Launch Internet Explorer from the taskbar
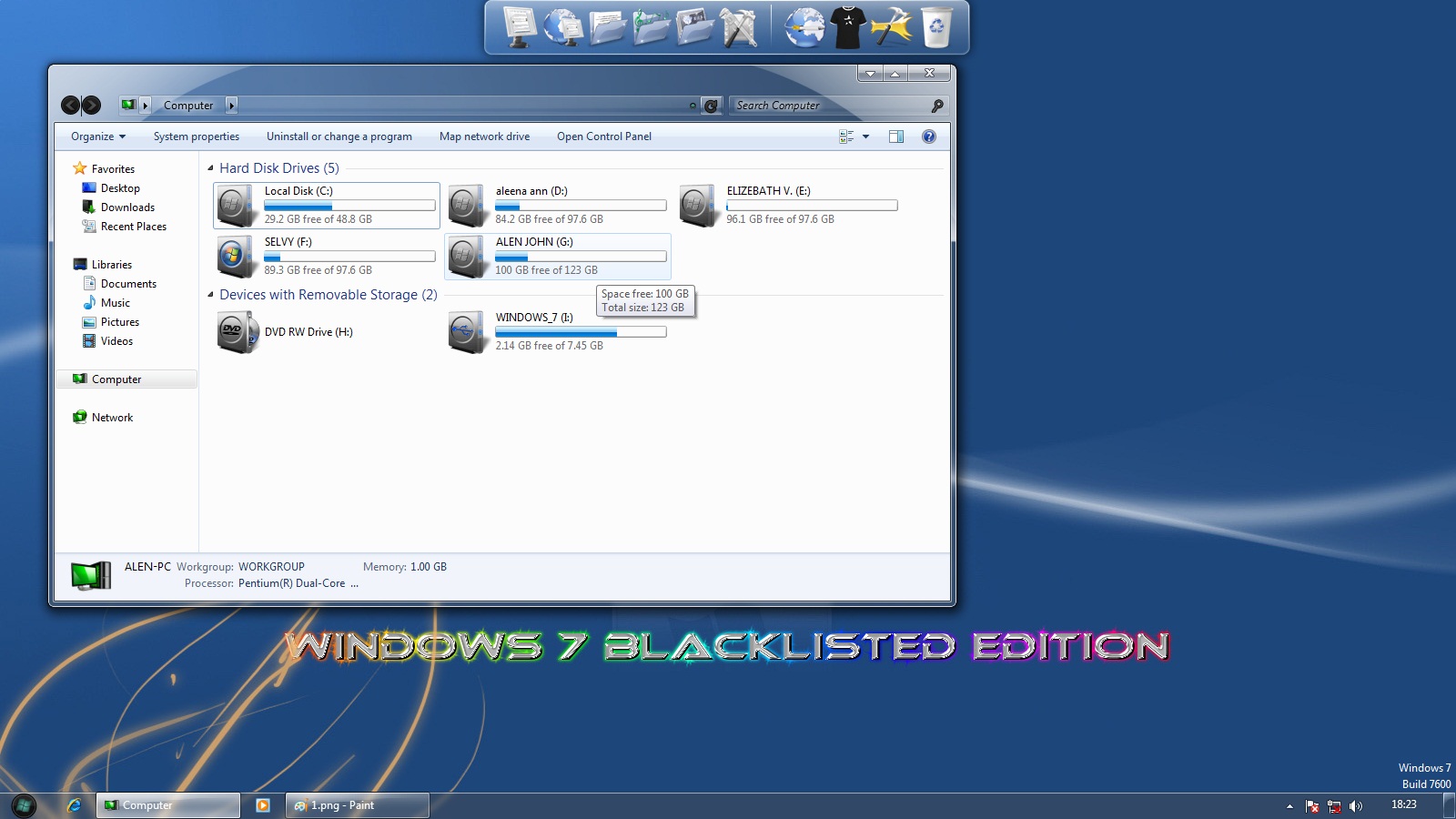Screen dimensions: 1456x819 (75, 805)
